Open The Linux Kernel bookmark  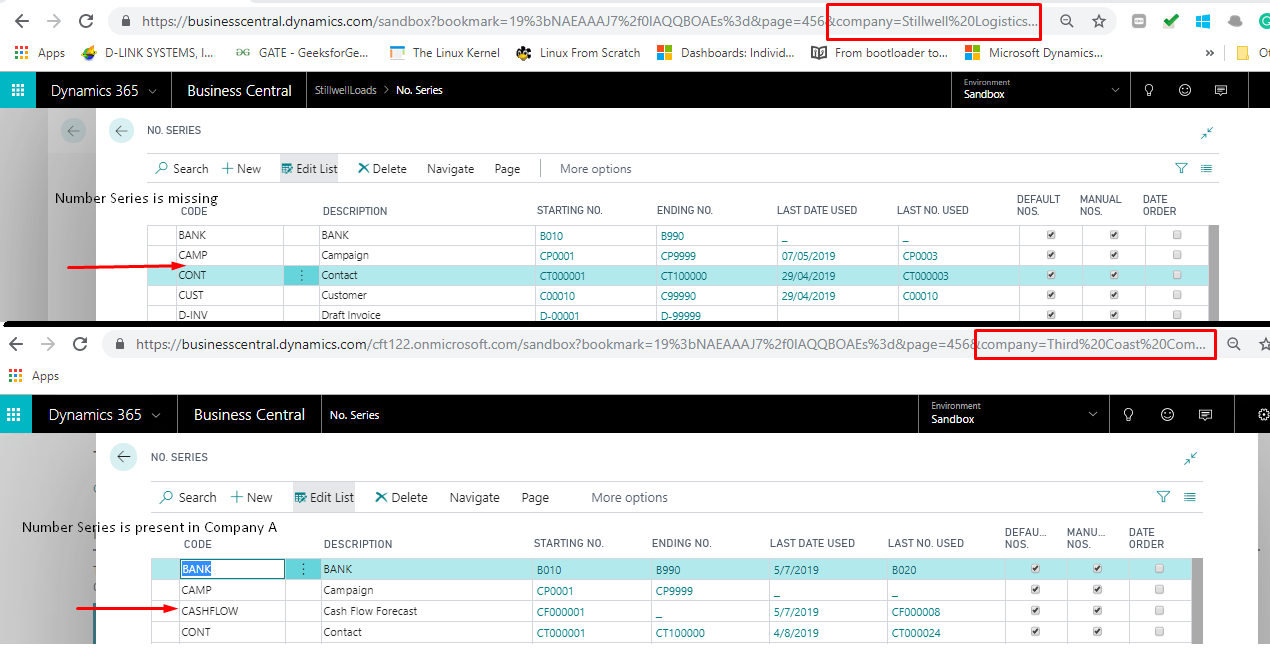(x=445, y=53)
